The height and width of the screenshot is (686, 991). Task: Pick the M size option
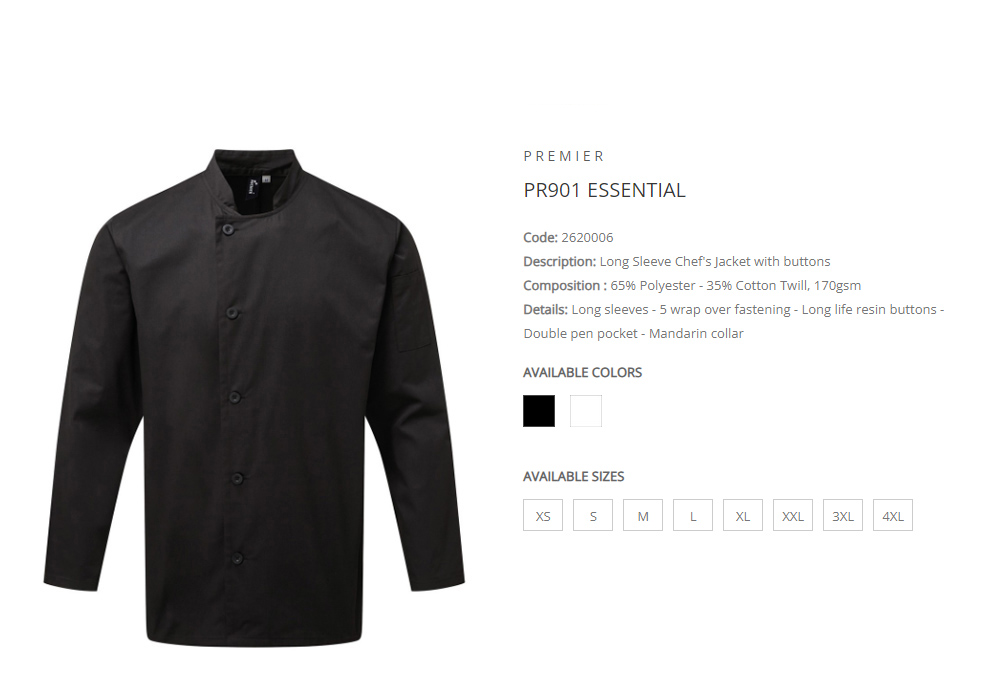tap(643, 515)
